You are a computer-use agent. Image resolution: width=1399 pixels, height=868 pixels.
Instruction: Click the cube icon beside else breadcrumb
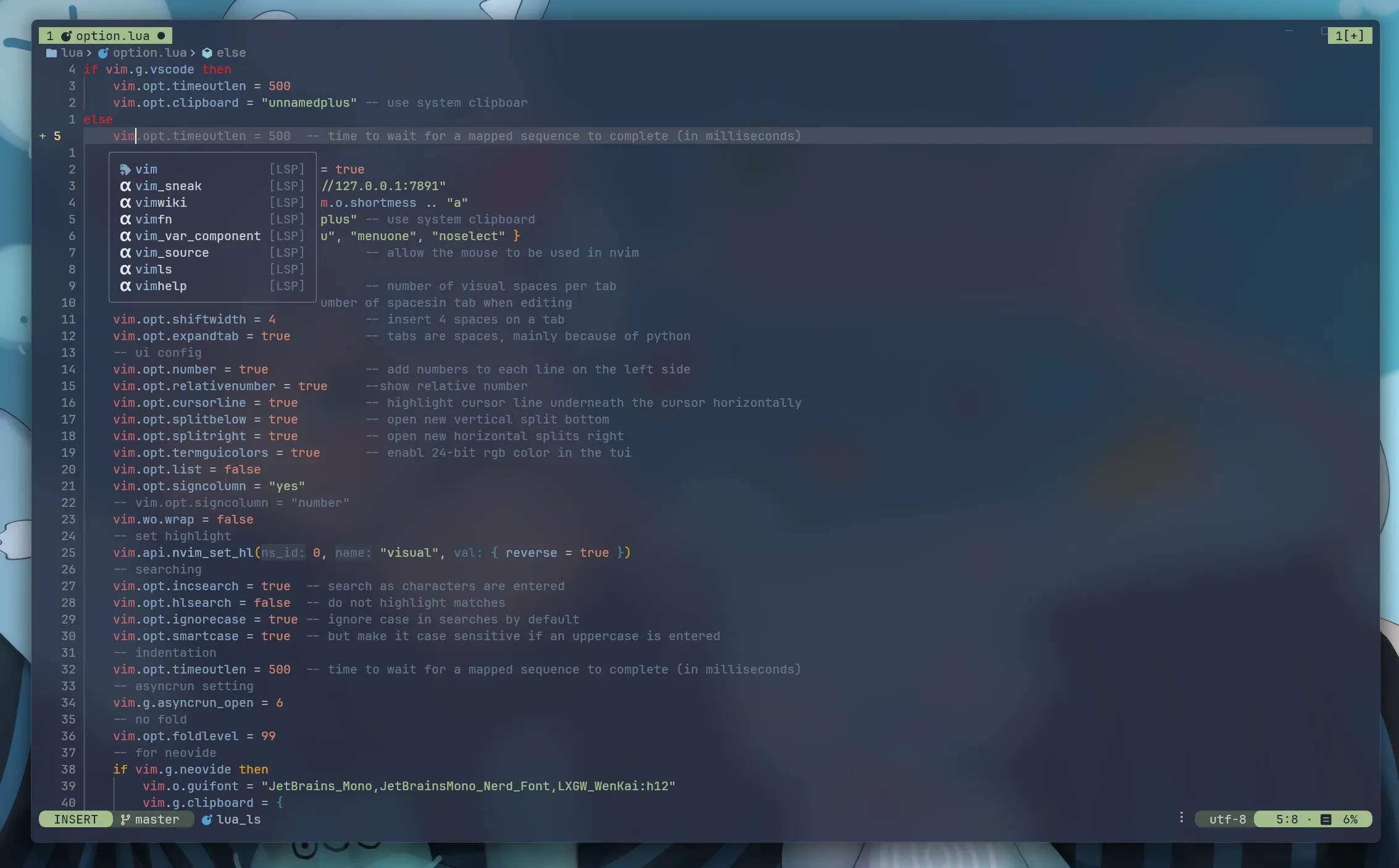207,53
